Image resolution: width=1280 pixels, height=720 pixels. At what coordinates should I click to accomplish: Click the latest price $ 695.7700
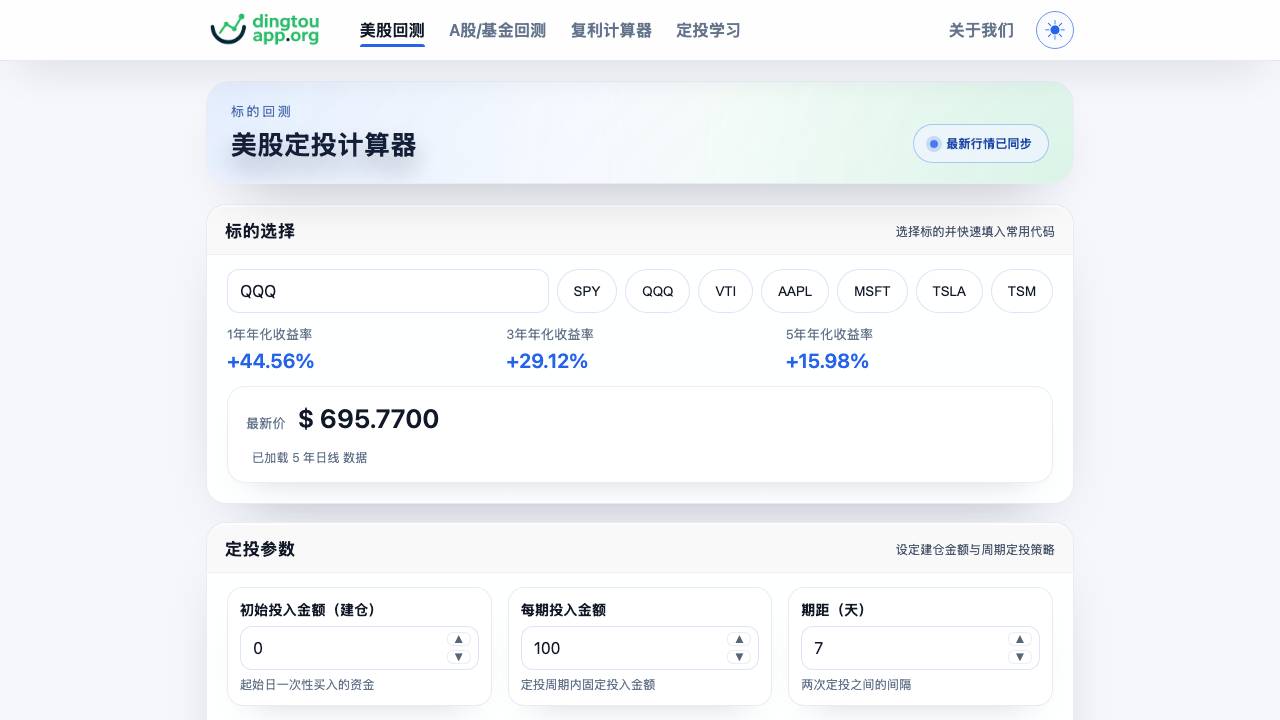[x=369, y=419]
